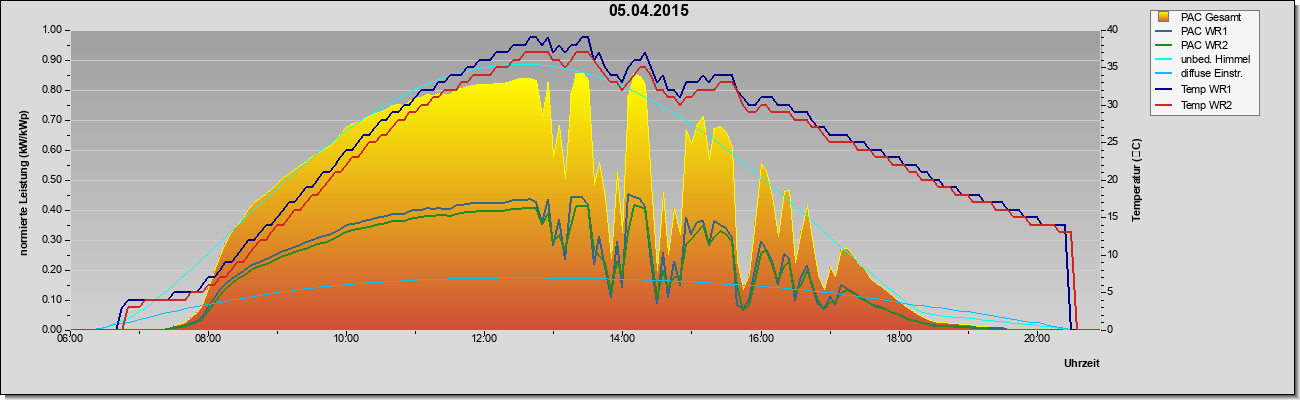The height and width of the screenshot is (400, 1300).
Task: Select the PAC WR1 legend line marker
Action: click(x=1163, y=31)
